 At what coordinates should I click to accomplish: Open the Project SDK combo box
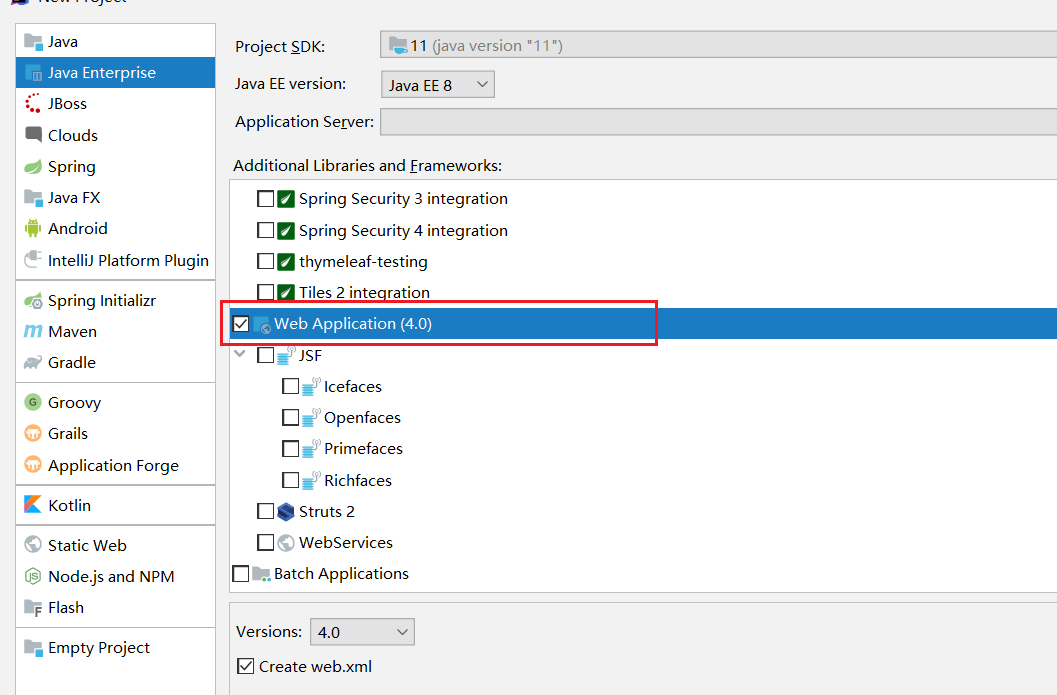(x=719, y=45)
